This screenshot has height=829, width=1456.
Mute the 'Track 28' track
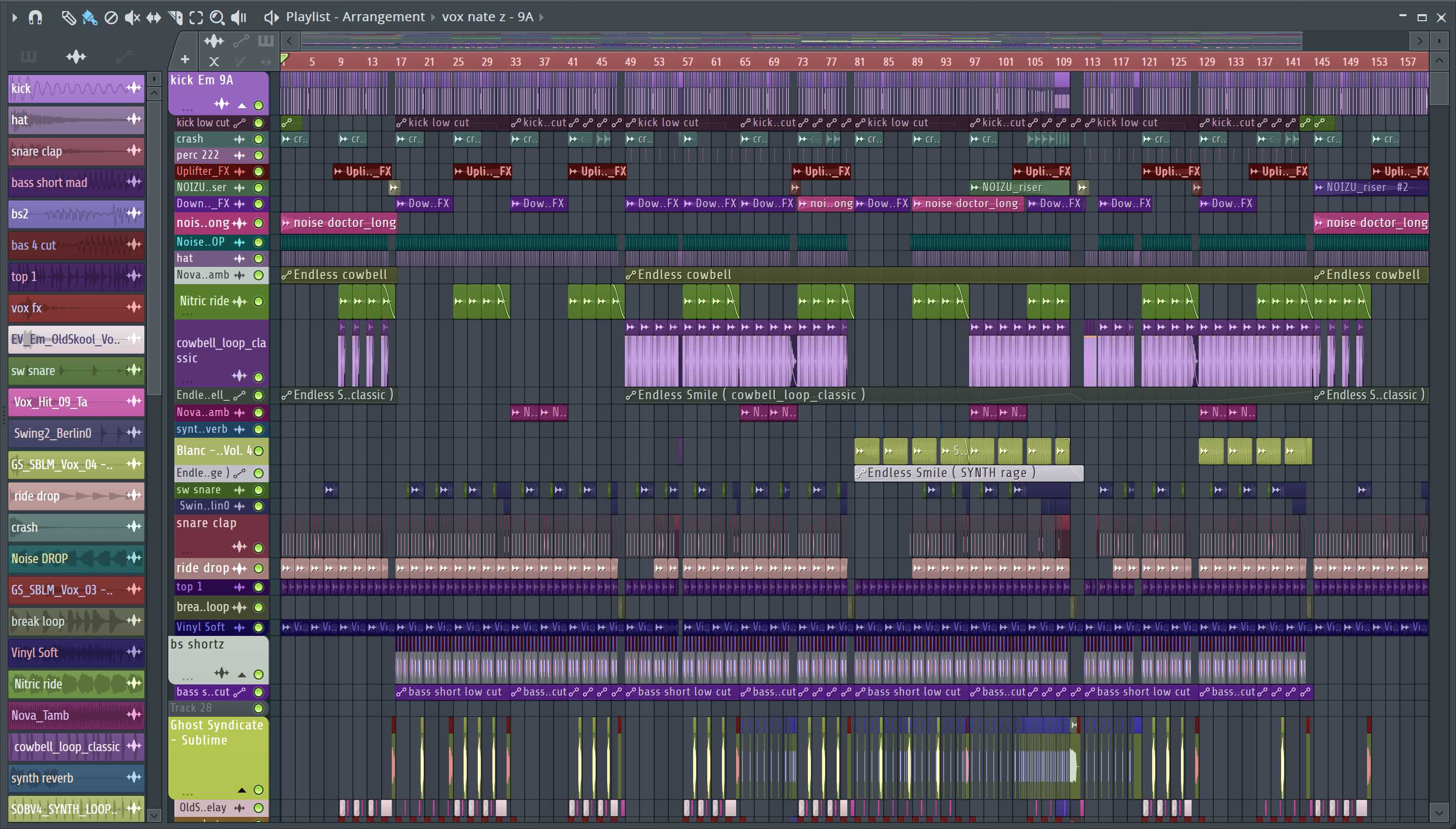(x=258, y=708)
